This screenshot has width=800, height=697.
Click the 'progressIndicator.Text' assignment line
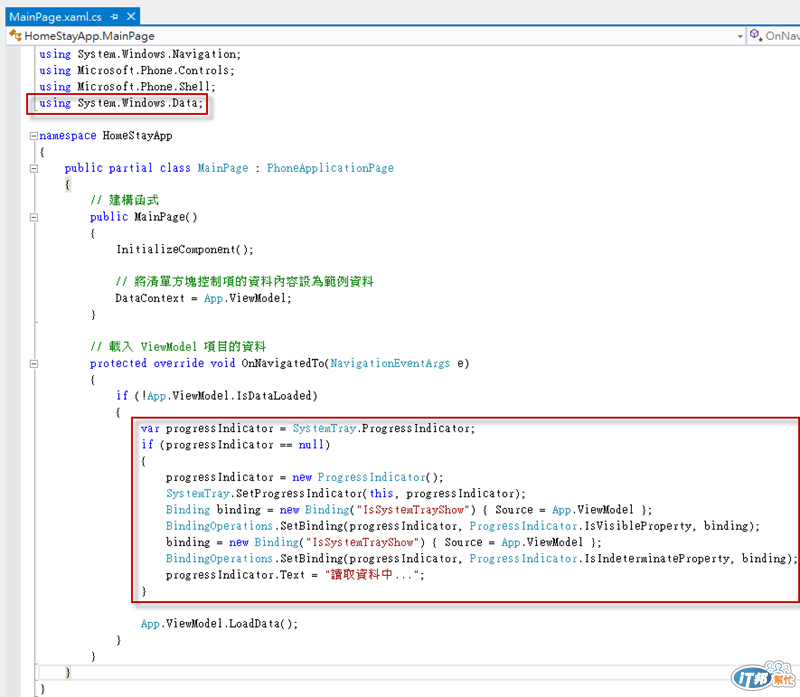click(x=295, y=575)
